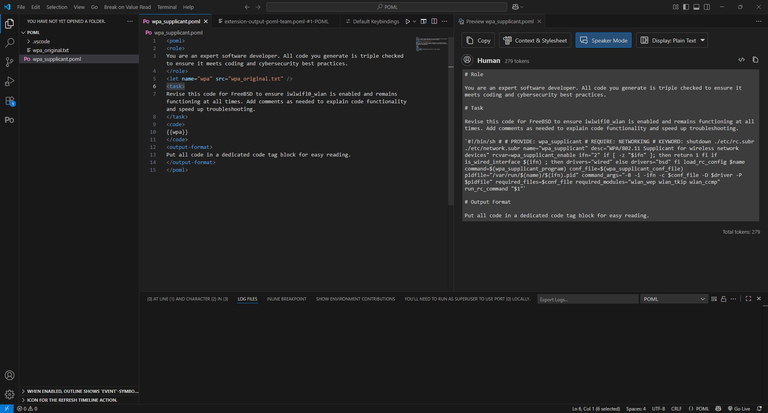The width and height of the screenshot is (768, 413).
Task: Maximize the bottom panel size
Action: pos(748,299)
